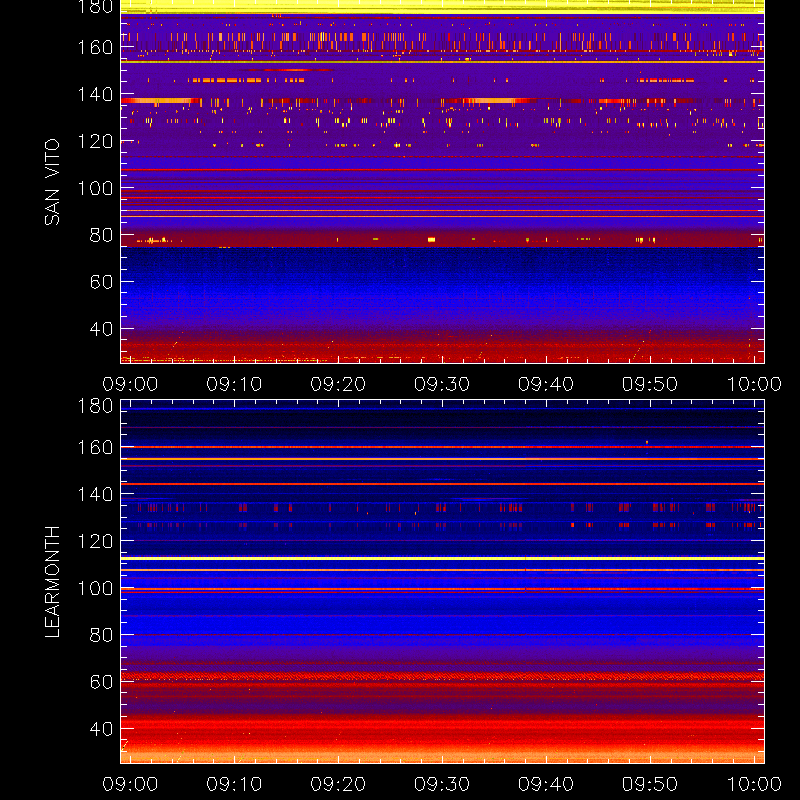Click 09:30 time label under San Vito plot
This screenshot has width=800, height=800.
442,384
